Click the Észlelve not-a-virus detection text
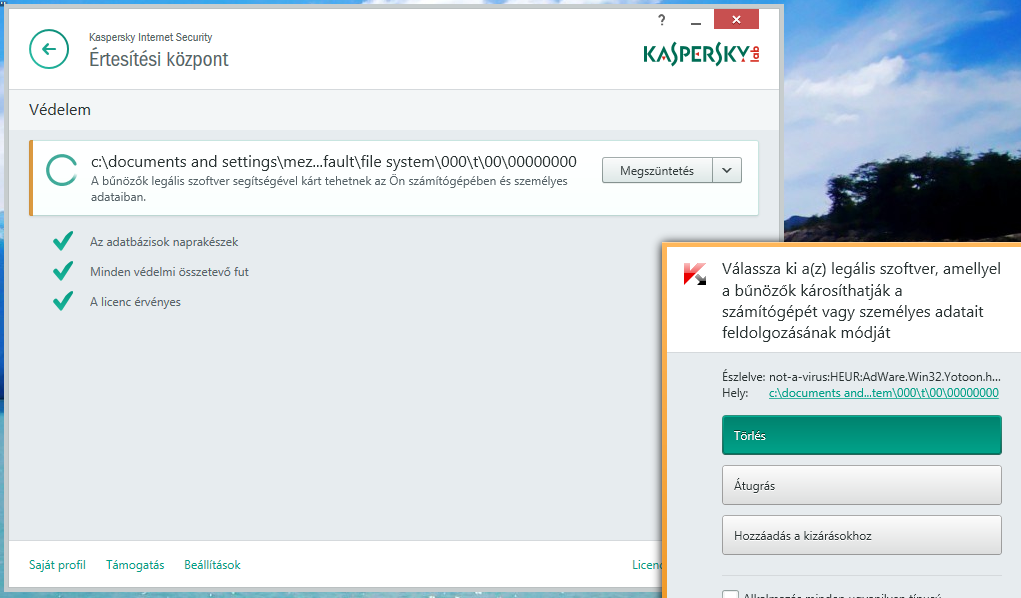 pos(861,377)
